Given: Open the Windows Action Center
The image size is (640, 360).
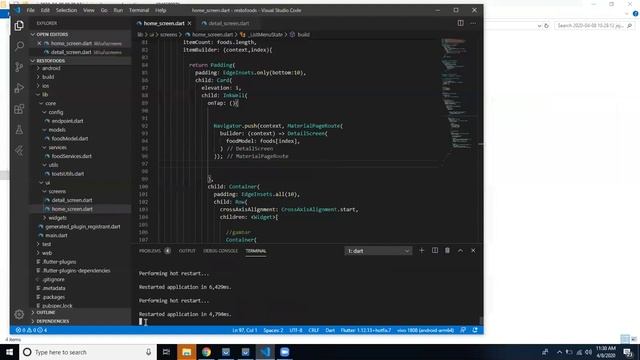Looking at the screenshot, I should pos(628,352).
